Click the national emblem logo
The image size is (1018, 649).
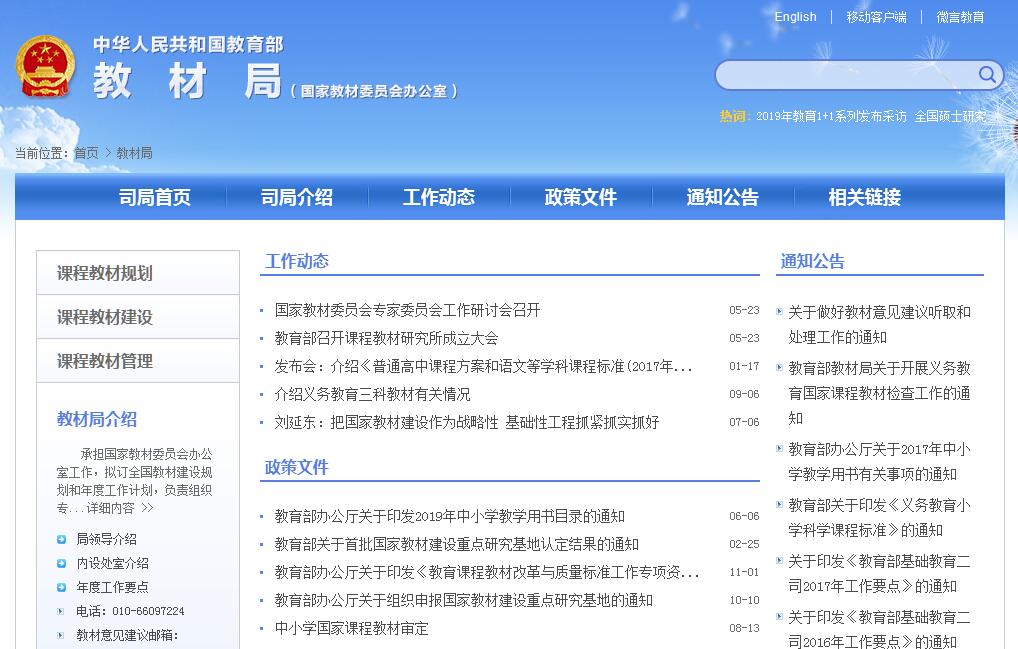click(x=45, y=67)
